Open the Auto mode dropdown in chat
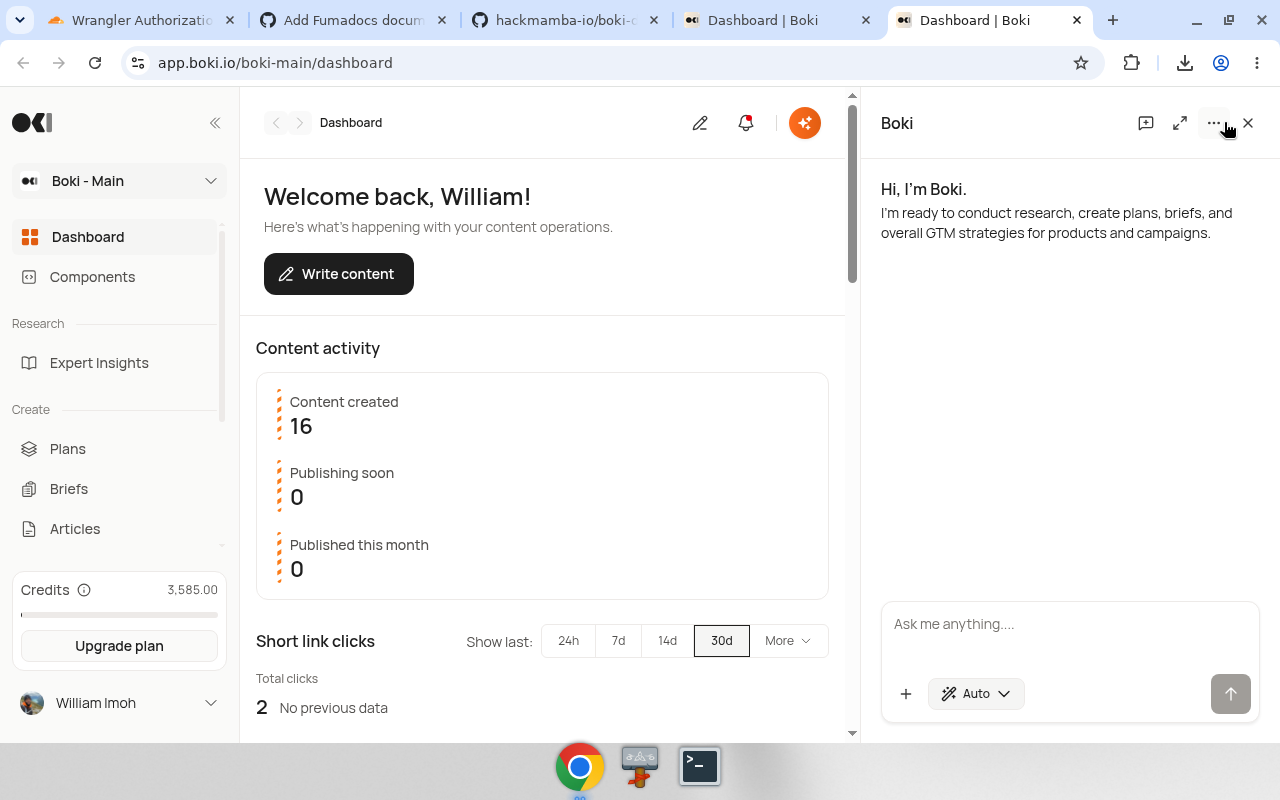 (x=976, y=694)
